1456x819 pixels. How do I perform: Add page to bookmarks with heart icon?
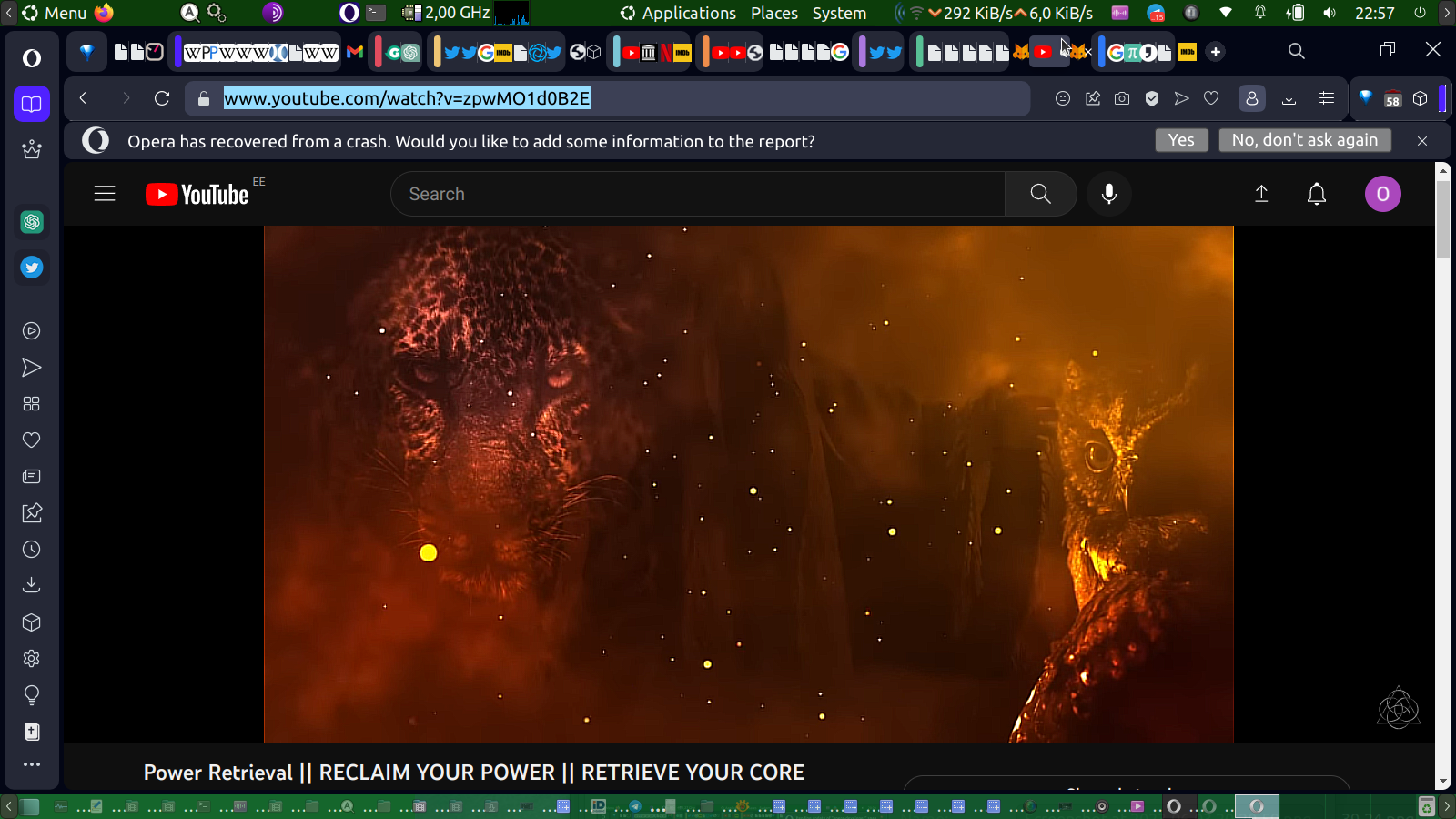pyautogui.click(x=1211, y=98)
